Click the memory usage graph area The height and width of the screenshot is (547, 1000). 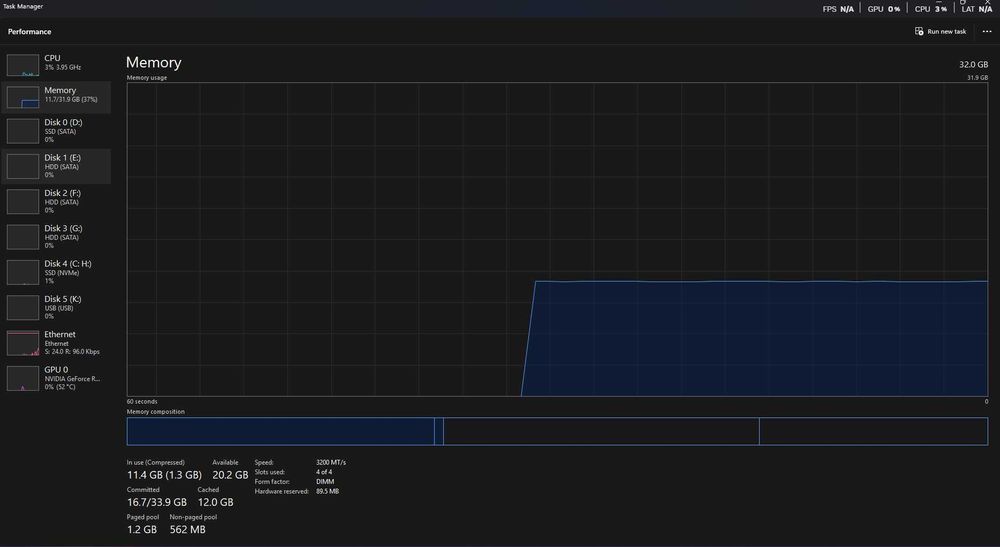coord(557,240)
